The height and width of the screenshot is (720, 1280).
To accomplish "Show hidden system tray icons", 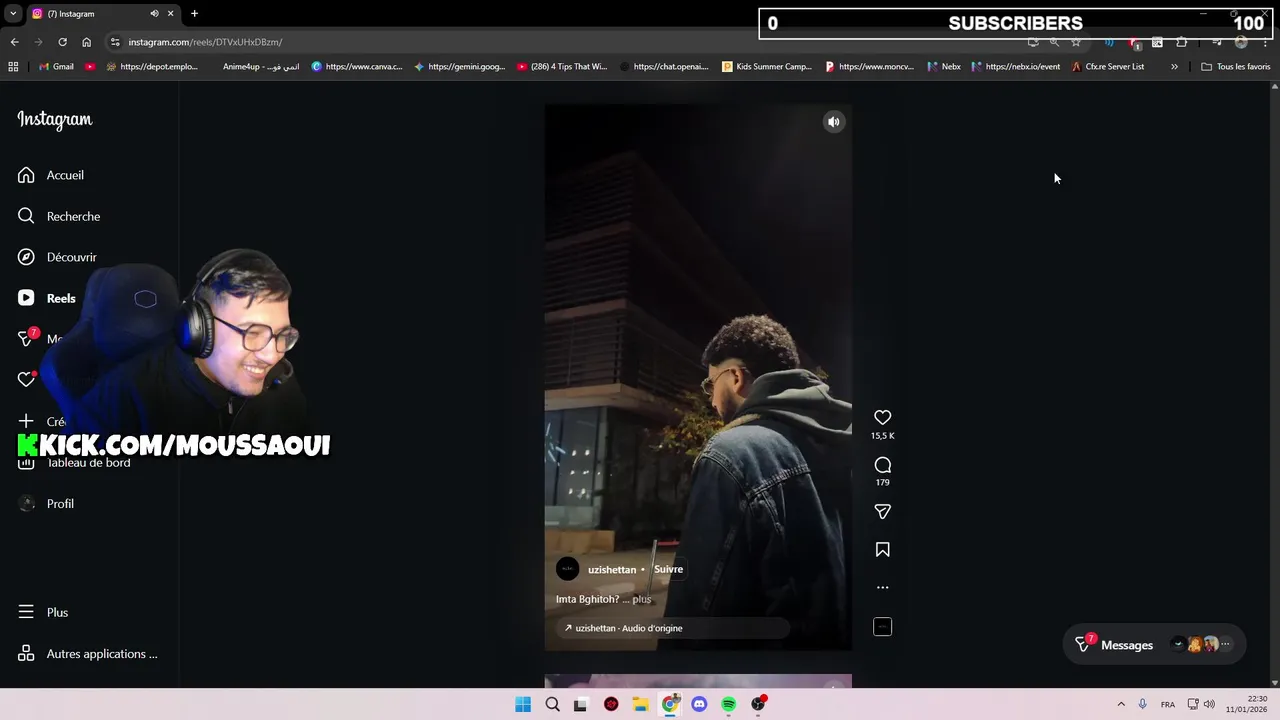I will (1121, 704).
